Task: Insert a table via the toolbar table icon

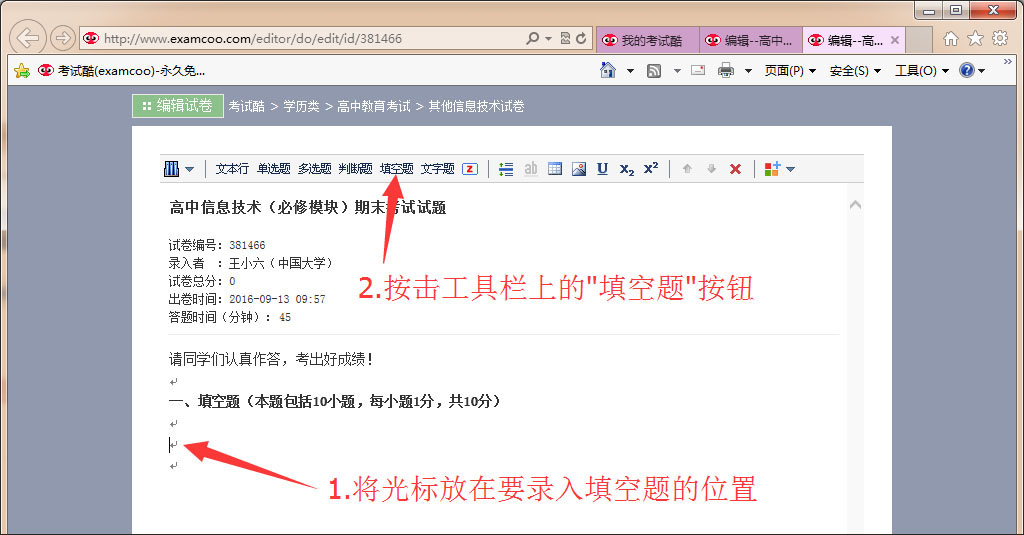Action: click(555, 169)
